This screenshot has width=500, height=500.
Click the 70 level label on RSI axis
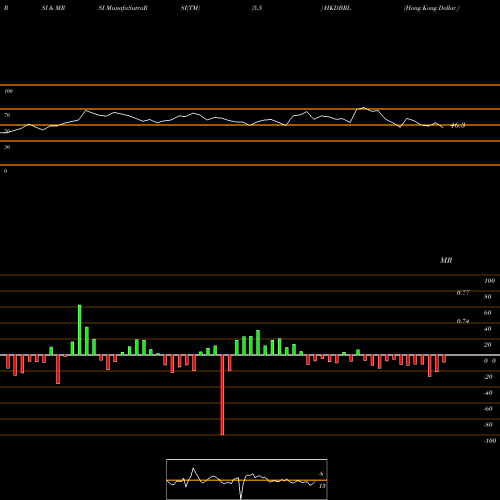(7, 115)
